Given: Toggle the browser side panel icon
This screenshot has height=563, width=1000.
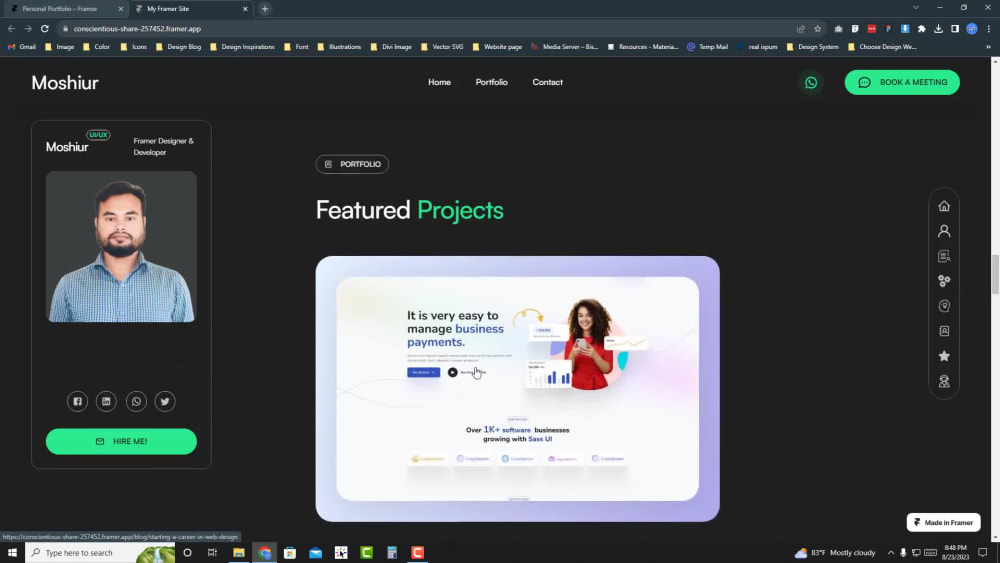Looking at the screenshot, I should pyautogui.click(x=955, y=29).
